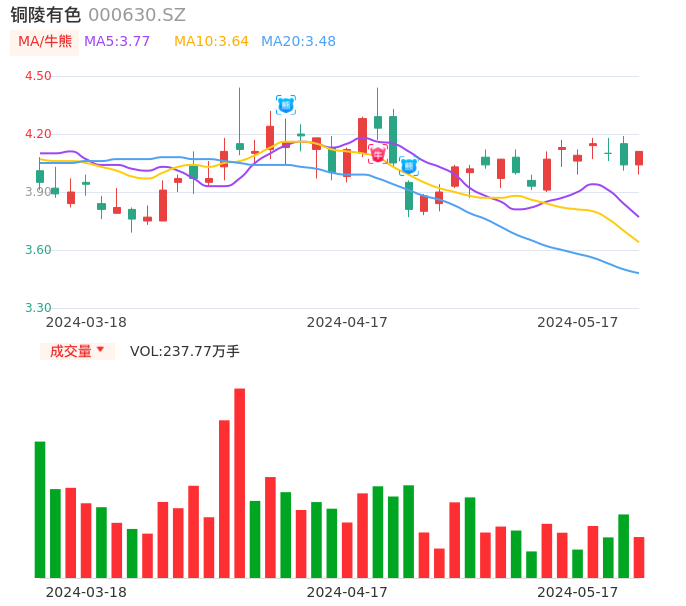
Task: Toggle the MA20 moving average legend
Action: tap(298, 42)
